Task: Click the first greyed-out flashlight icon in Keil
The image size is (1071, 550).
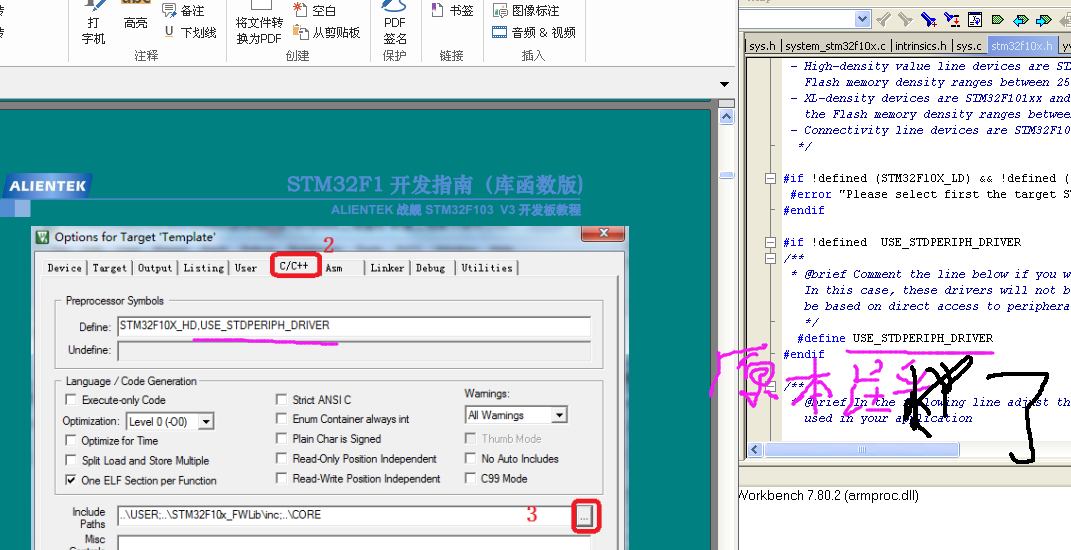Action: point(882,19)
